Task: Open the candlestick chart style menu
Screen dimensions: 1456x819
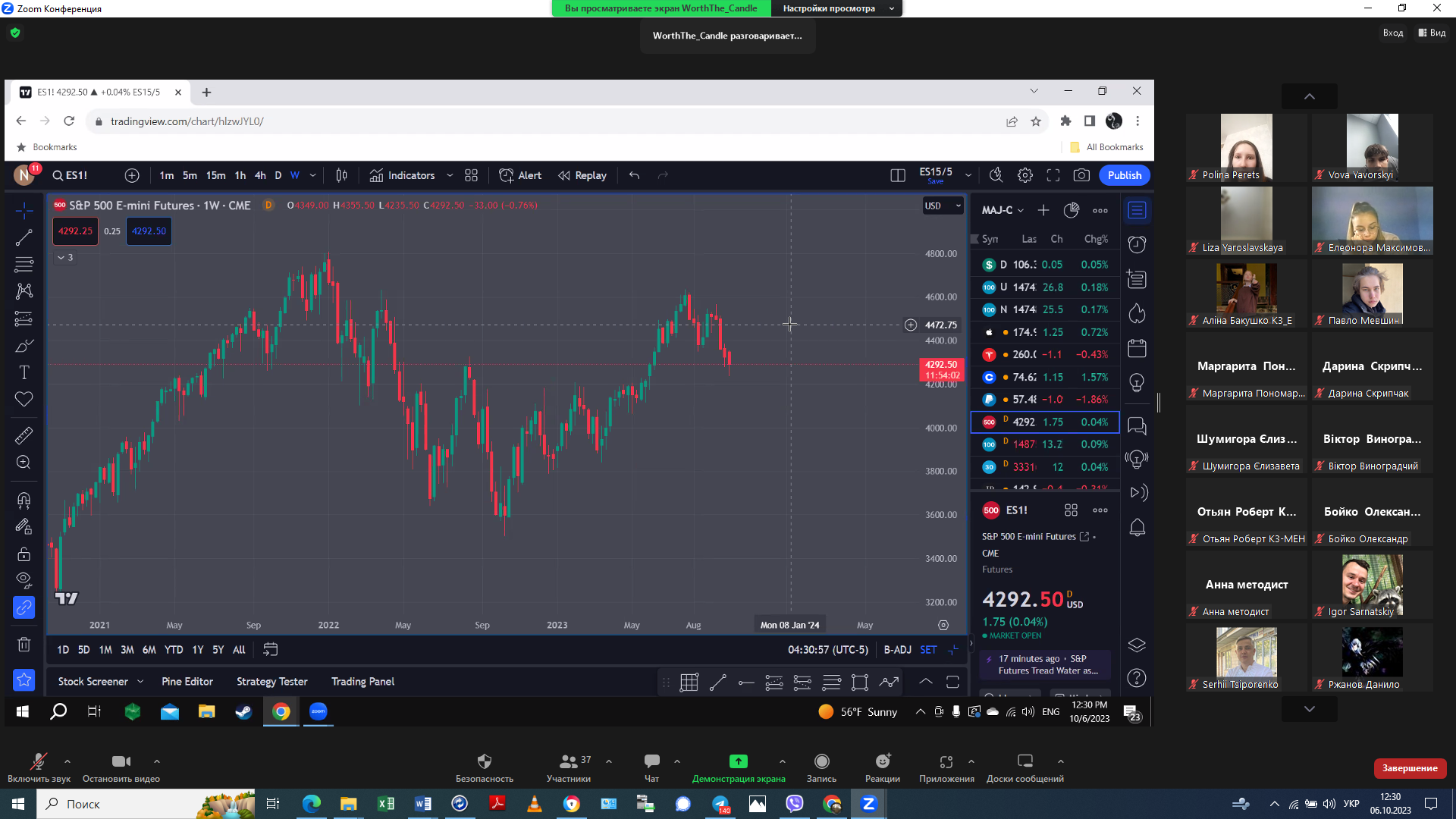Action: coord(341,175)
